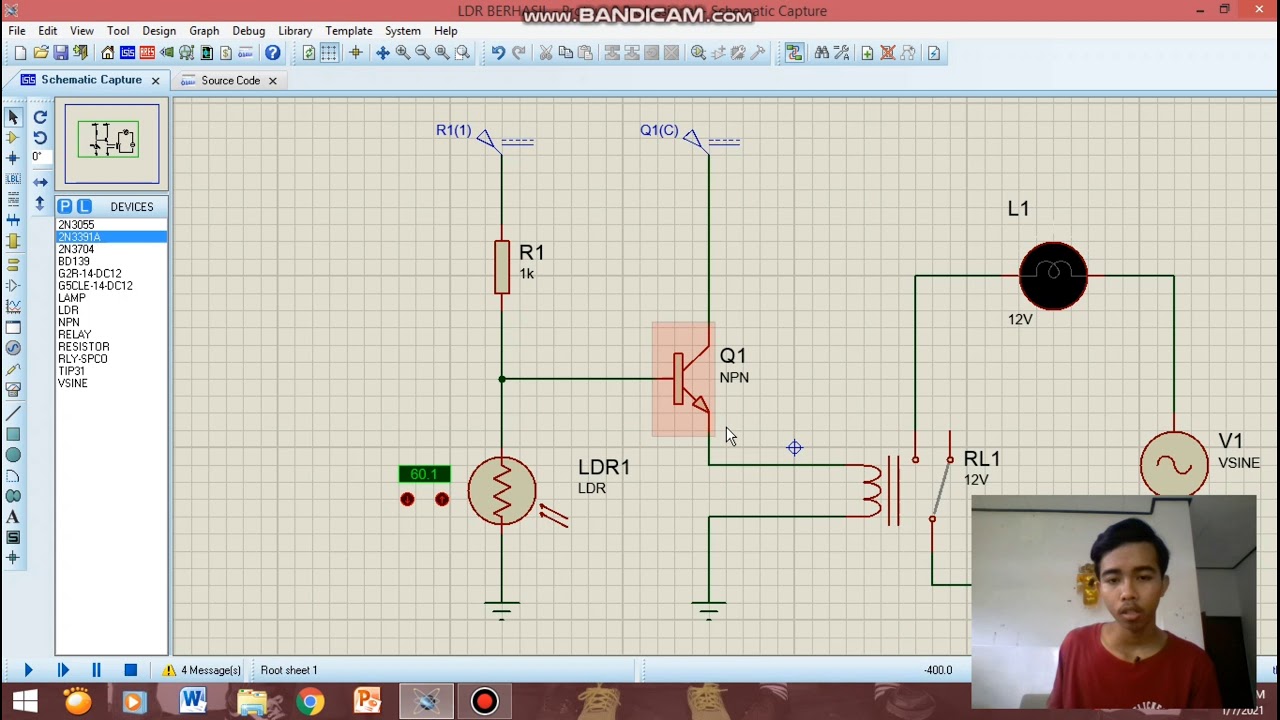
Task: Open the Design menu
Action: coord(159,31)
